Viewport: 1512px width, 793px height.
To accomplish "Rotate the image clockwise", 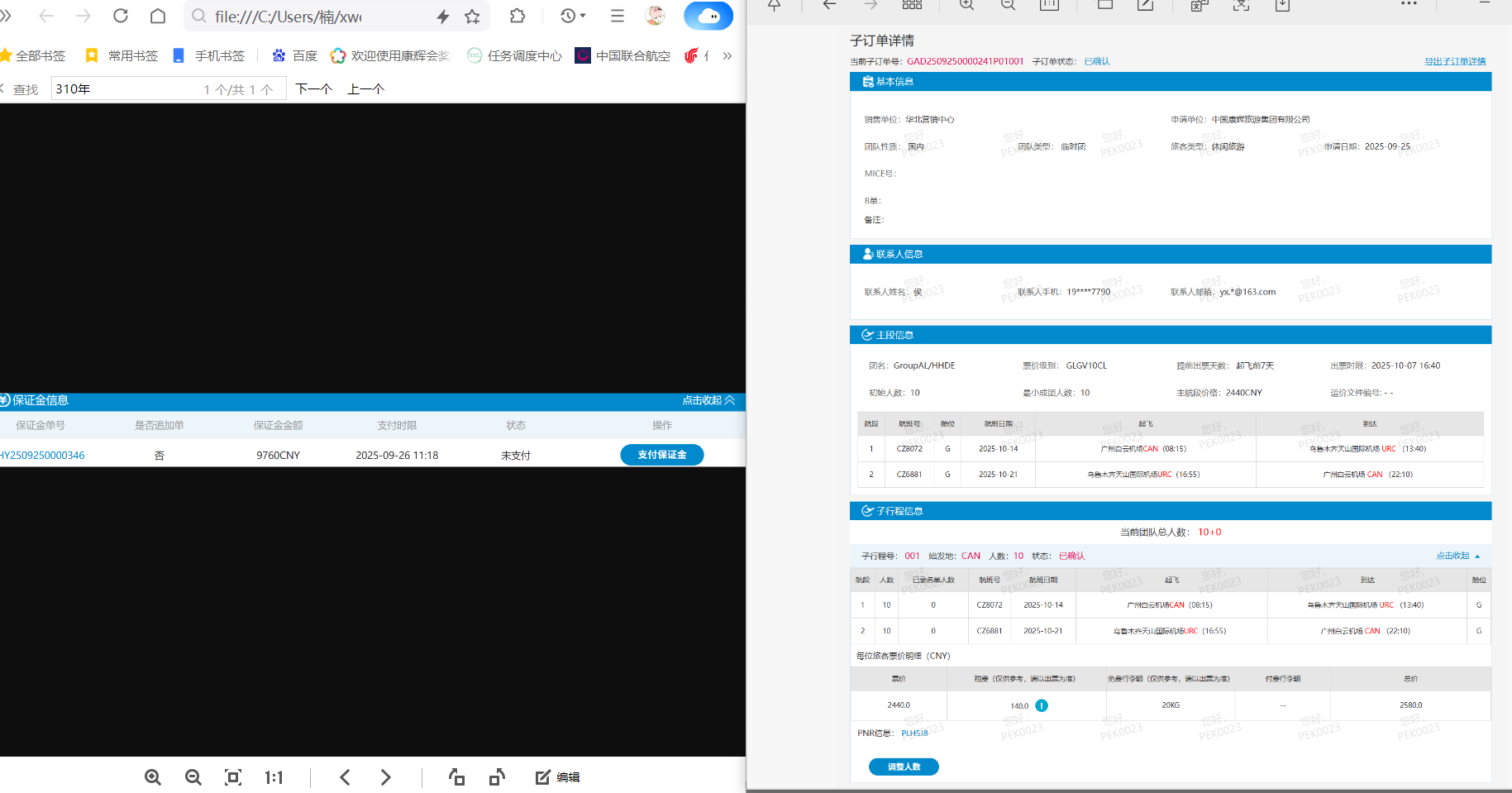I will pyautogui.click(x=497, y=777).
